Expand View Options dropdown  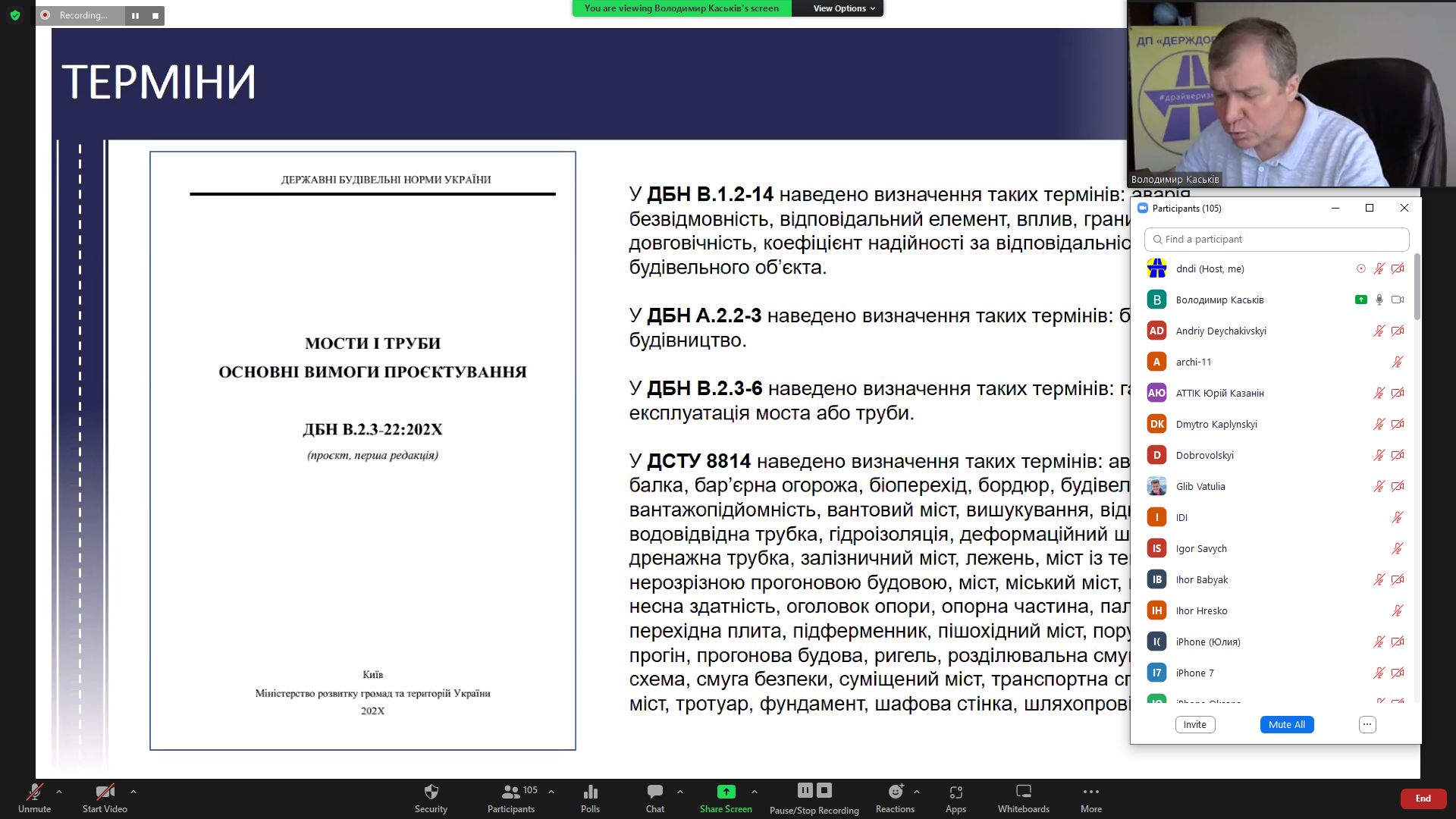point(844,8)
